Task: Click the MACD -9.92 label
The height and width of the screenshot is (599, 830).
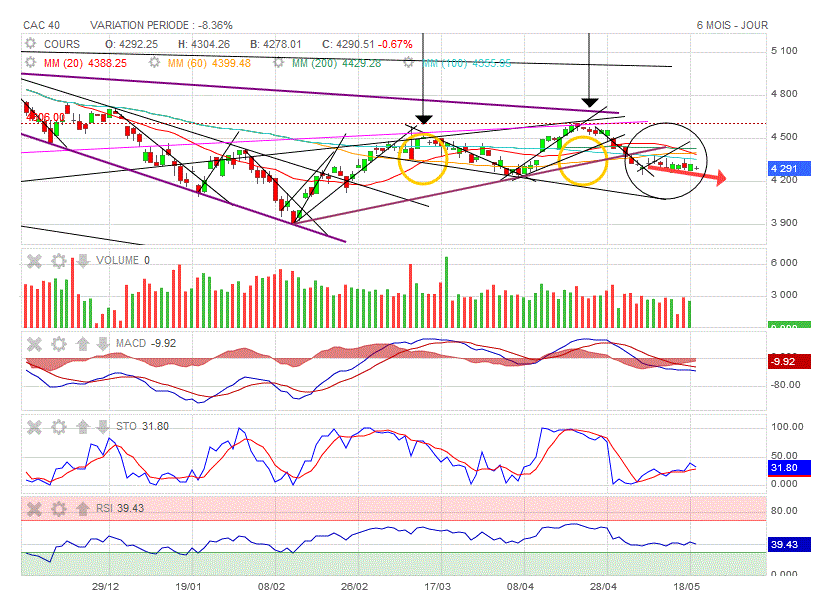Action: (146, 343)
